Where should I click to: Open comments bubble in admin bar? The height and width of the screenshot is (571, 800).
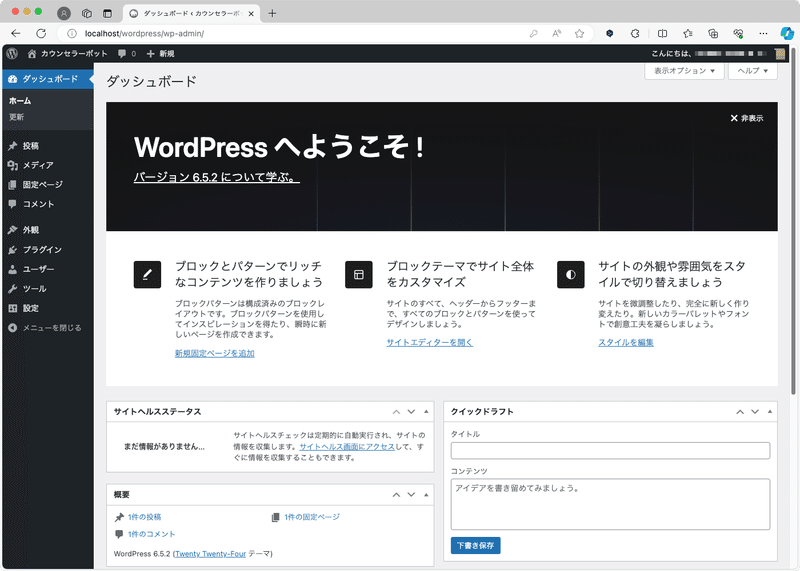pyautogui.click(x=127, y=53)
